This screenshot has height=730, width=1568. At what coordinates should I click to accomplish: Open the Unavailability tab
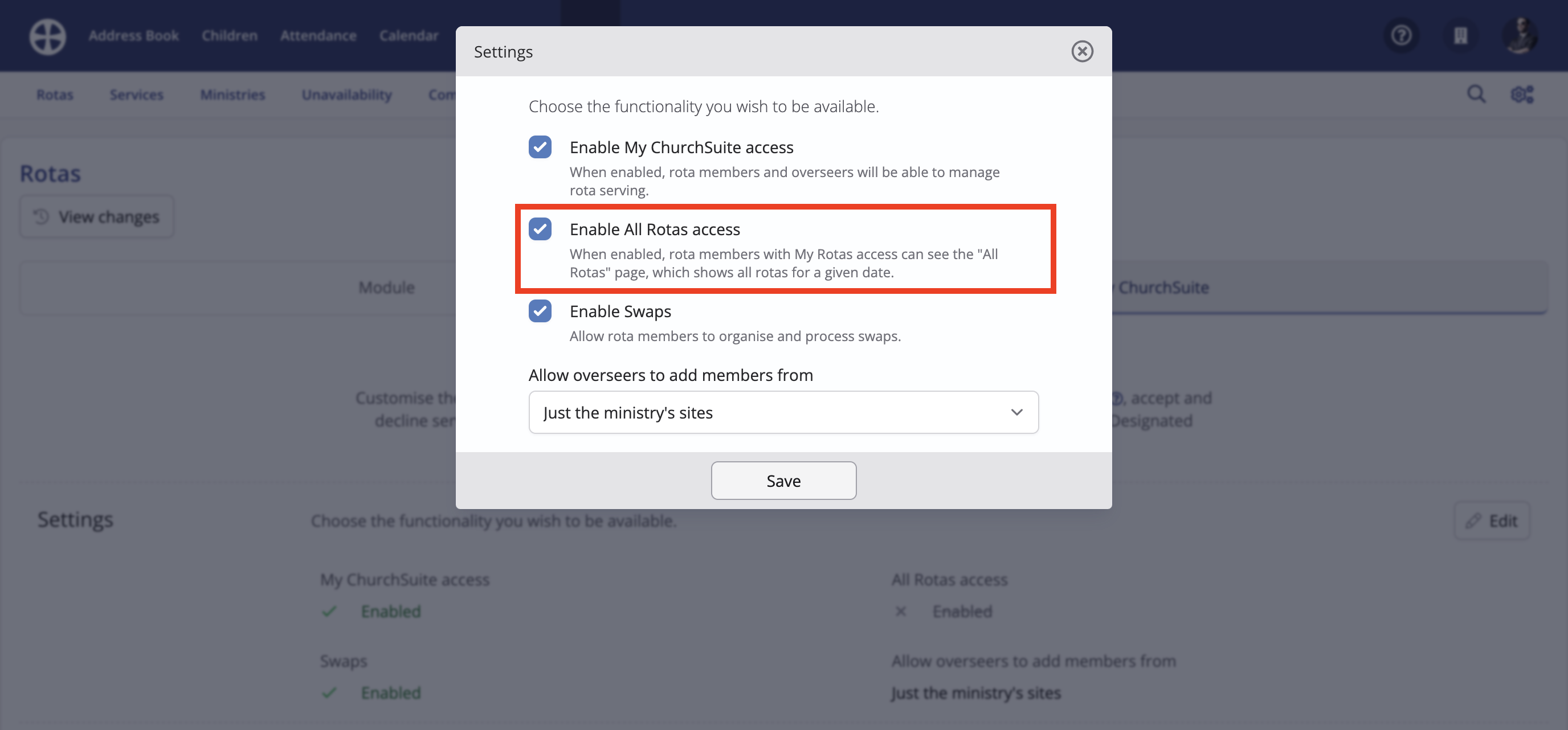point(347,95)
